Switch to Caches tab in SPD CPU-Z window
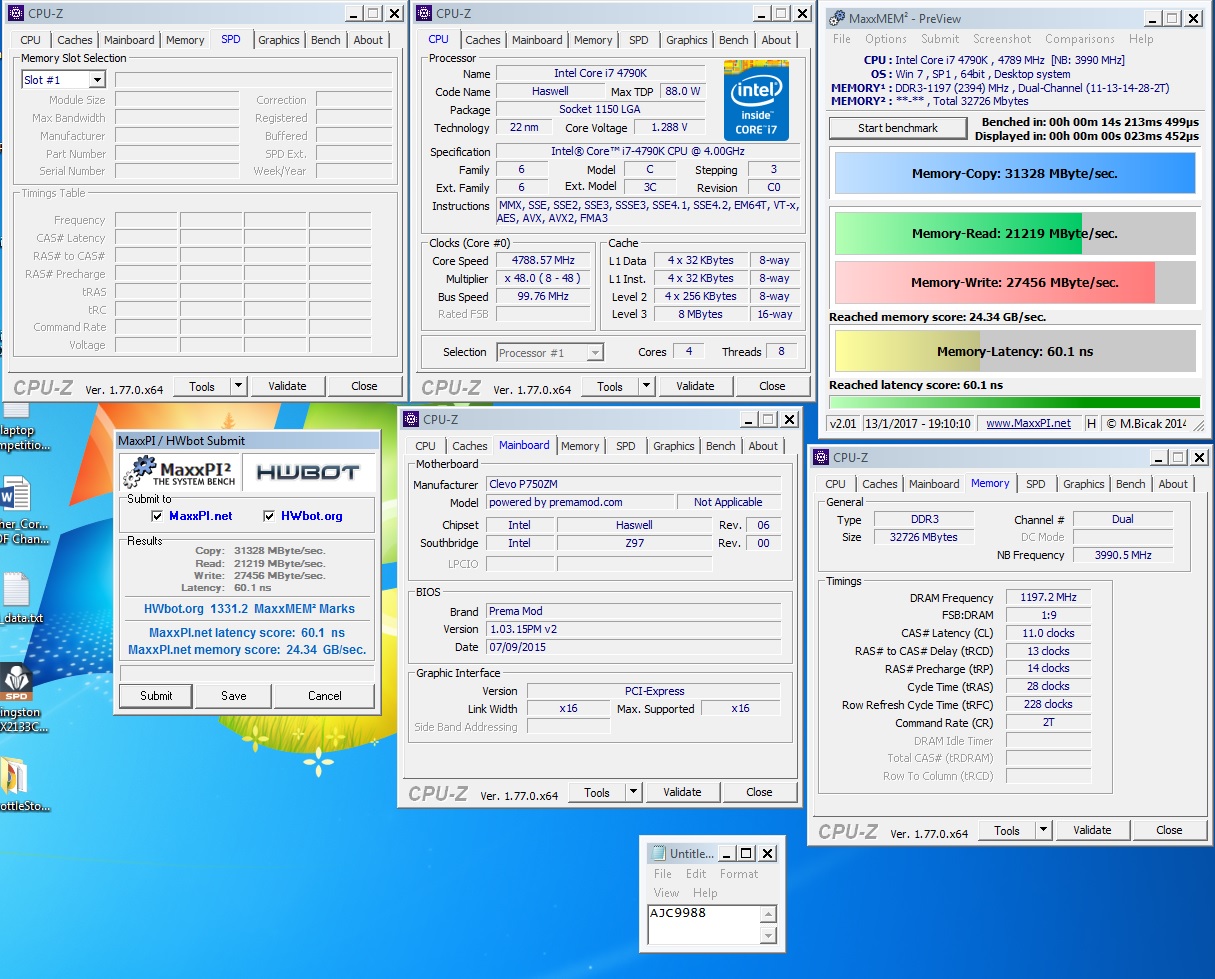Screen dimensions: 1215x979 75,40
